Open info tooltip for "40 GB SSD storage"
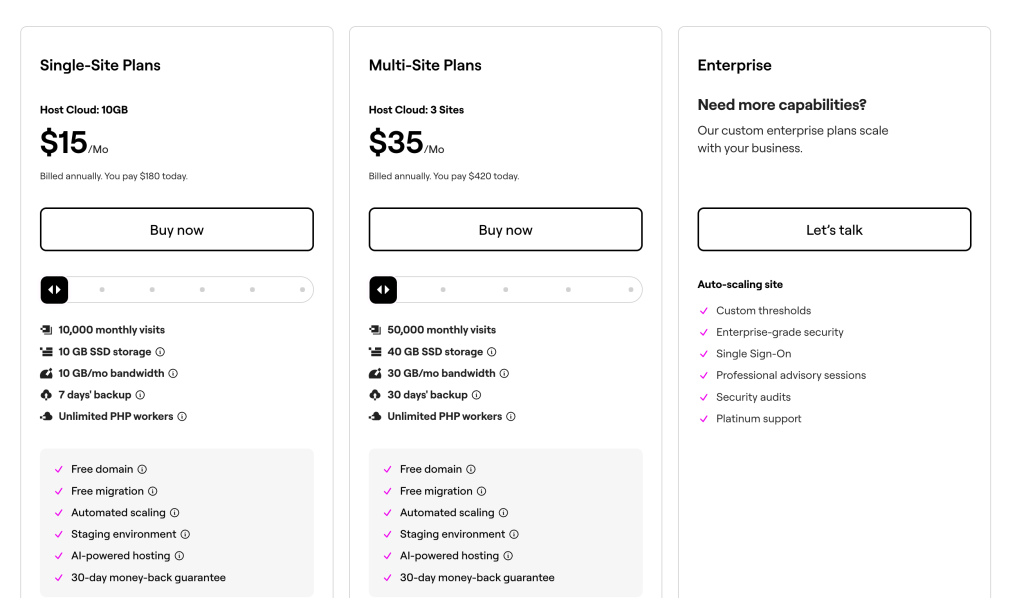The width and height of the screenshot is (1024, 598). coord(490,351)
